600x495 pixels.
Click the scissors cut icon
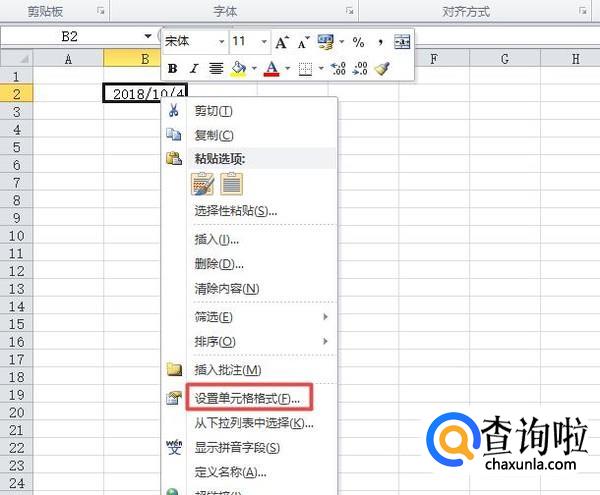pyautogui.click(x=173, y=111)
